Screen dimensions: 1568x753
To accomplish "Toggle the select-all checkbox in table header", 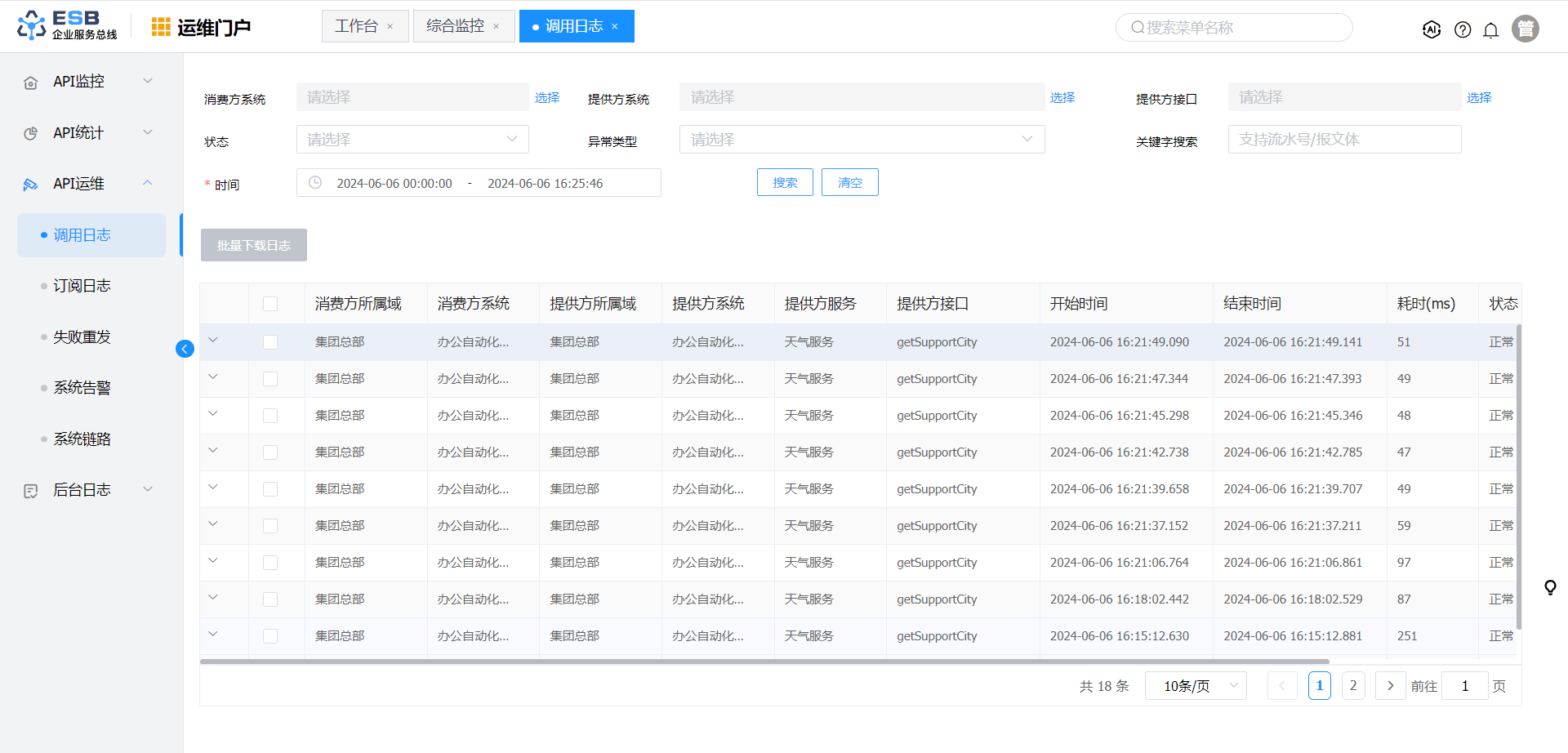I will pyautogui.click(x=270, y=304).
